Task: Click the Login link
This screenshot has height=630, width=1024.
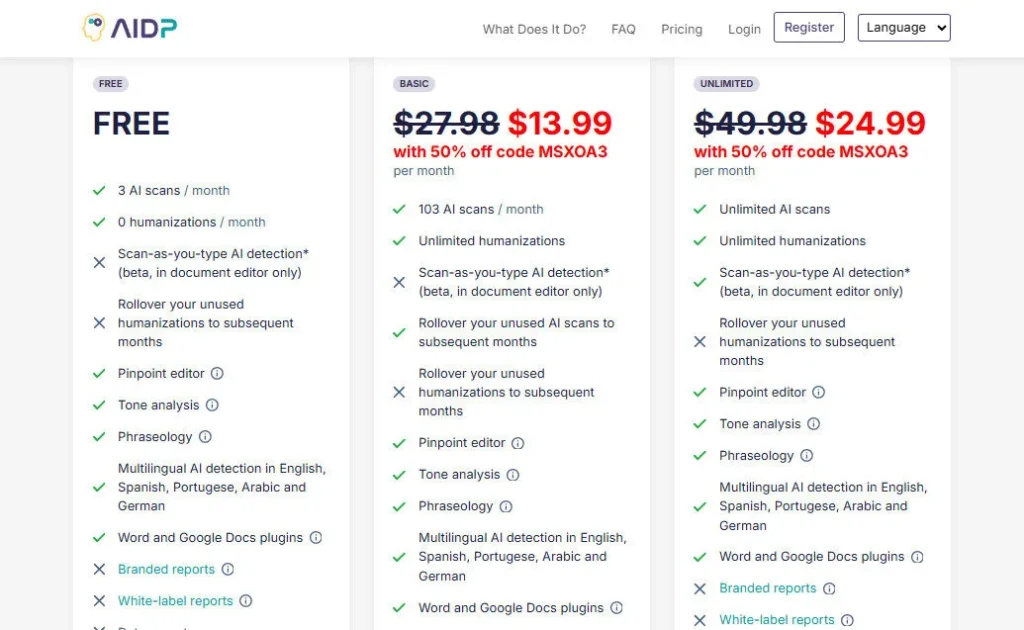Action: point(744,29)
